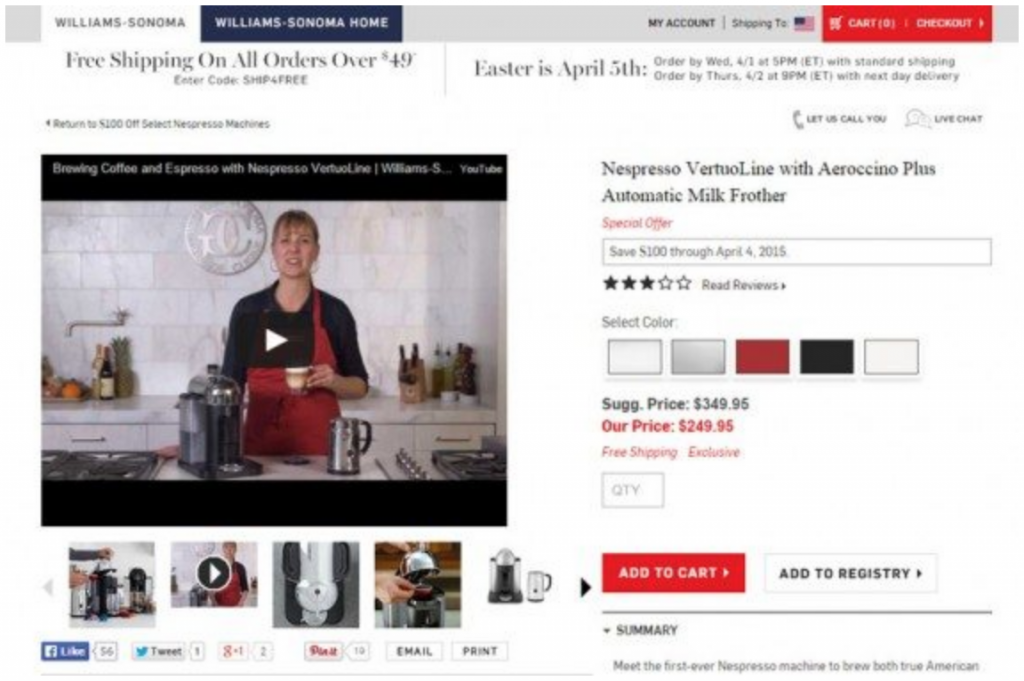Image resolution: width=1024 pixels, height=681 pixels.
Task: Click the US flag shipping icon
Action: [x=804, y=24]
